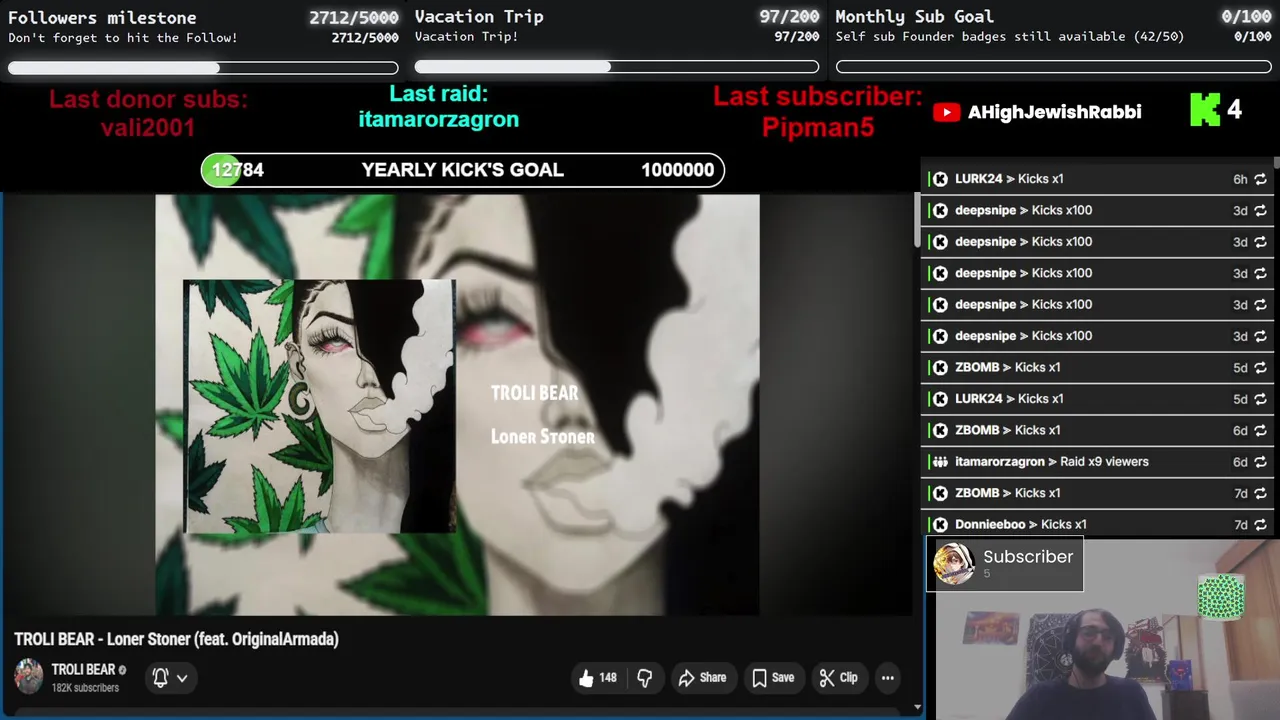The image size is (1280, 720).
Task: Click '182K subscribers' text
Action: click(85, 688)
